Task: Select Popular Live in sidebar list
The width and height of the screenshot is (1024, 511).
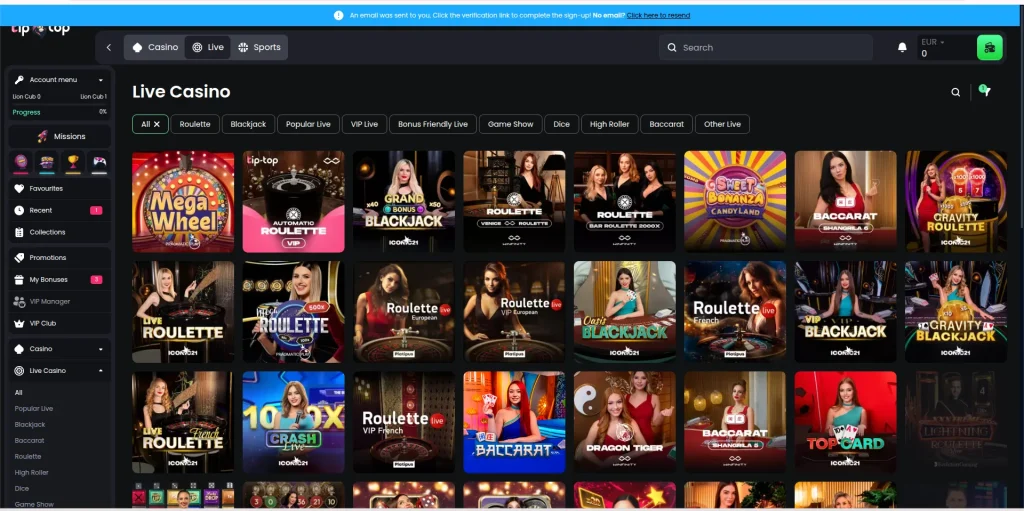Action: pos(34,408)
